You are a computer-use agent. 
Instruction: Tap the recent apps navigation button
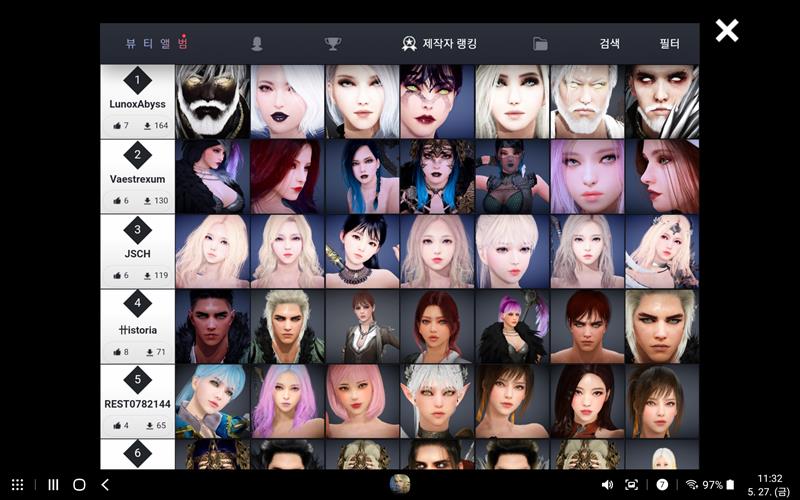(53, 485)
